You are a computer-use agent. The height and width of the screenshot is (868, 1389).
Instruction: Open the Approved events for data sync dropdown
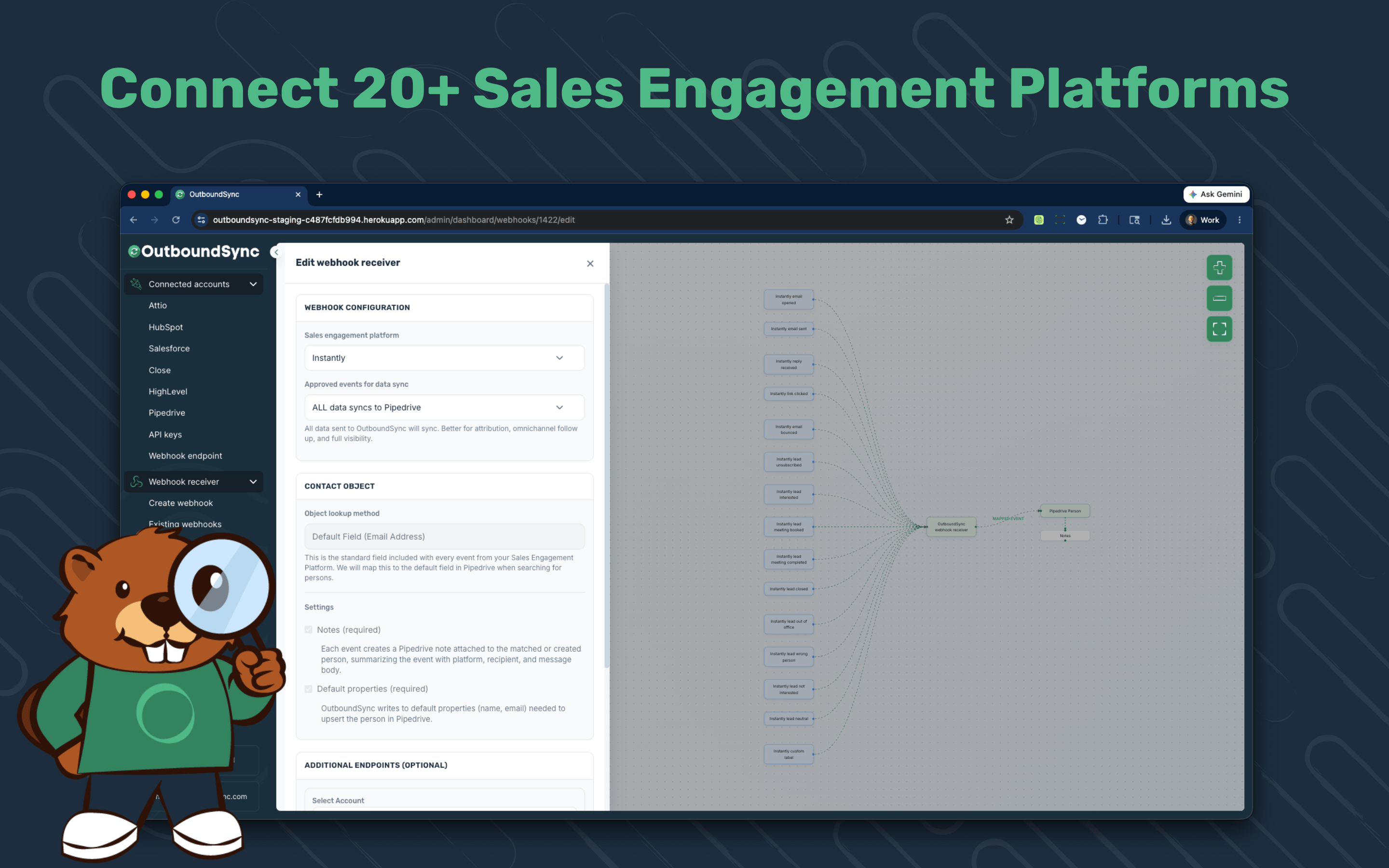point(444,407)
